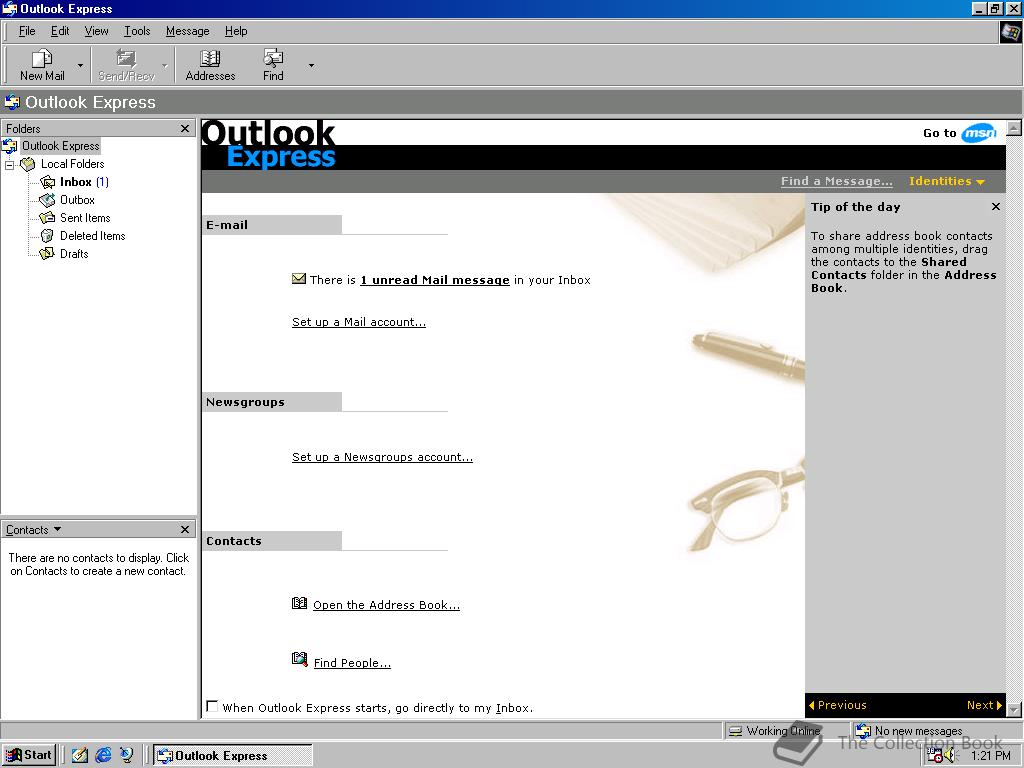Open the Send/Recv dropdown arrow
Screen dimensions: 1024x768
(165, 65)
